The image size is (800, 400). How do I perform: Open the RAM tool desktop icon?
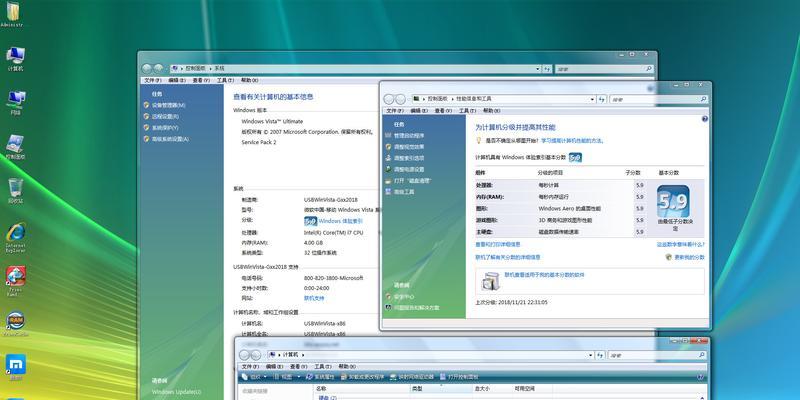15,323
